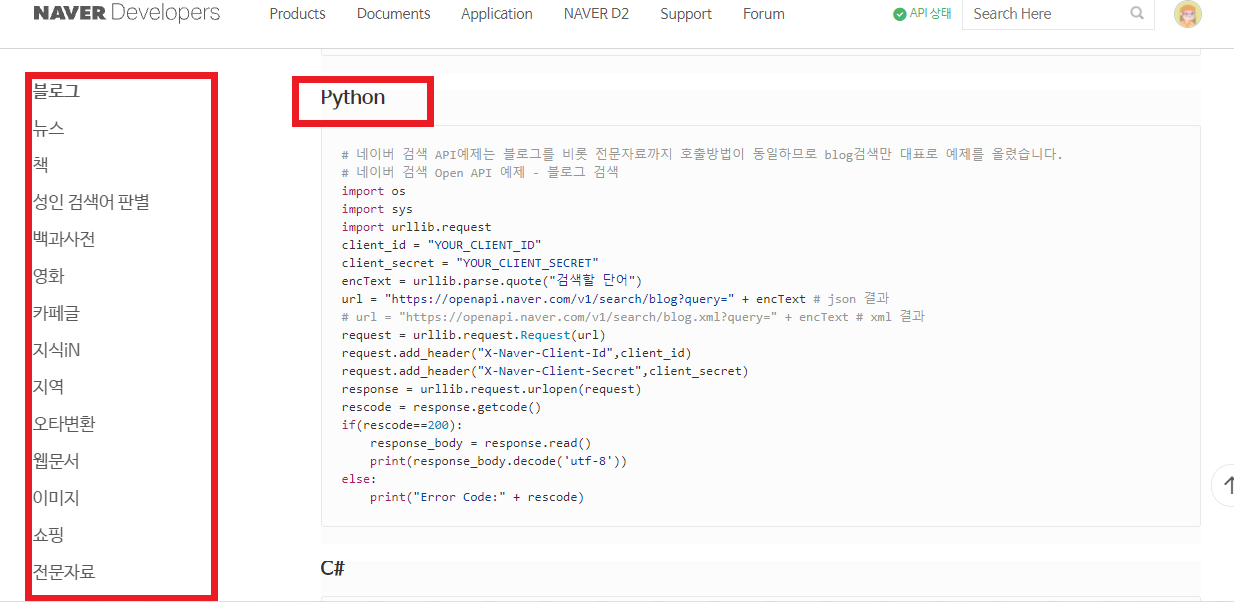Select 지역 in the sidebar
The height and width of the screenshot is (602, 1234).
(48, 387)
